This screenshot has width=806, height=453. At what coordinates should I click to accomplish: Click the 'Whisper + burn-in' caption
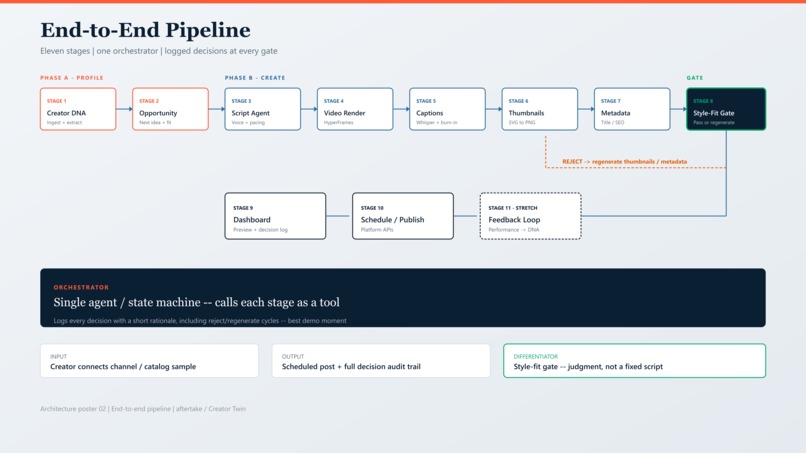437,122
